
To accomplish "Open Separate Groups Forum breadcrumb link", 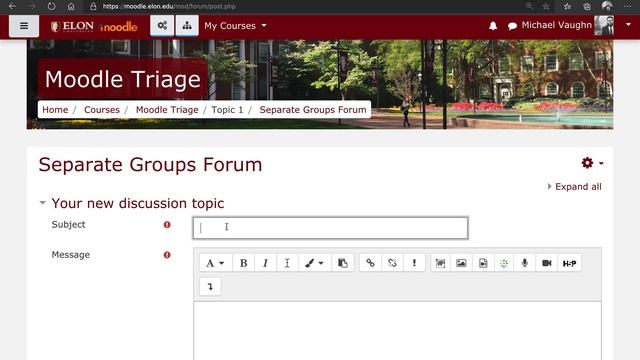I will [313, 110].
